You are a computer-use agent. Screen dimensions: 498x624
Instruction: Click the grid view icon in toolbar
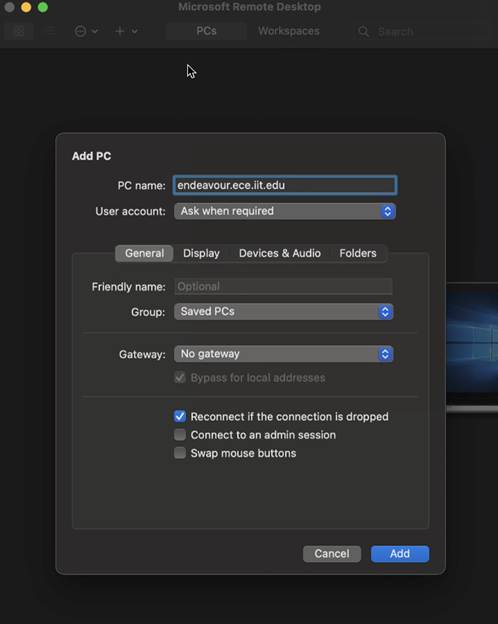(x=19, y=31)
